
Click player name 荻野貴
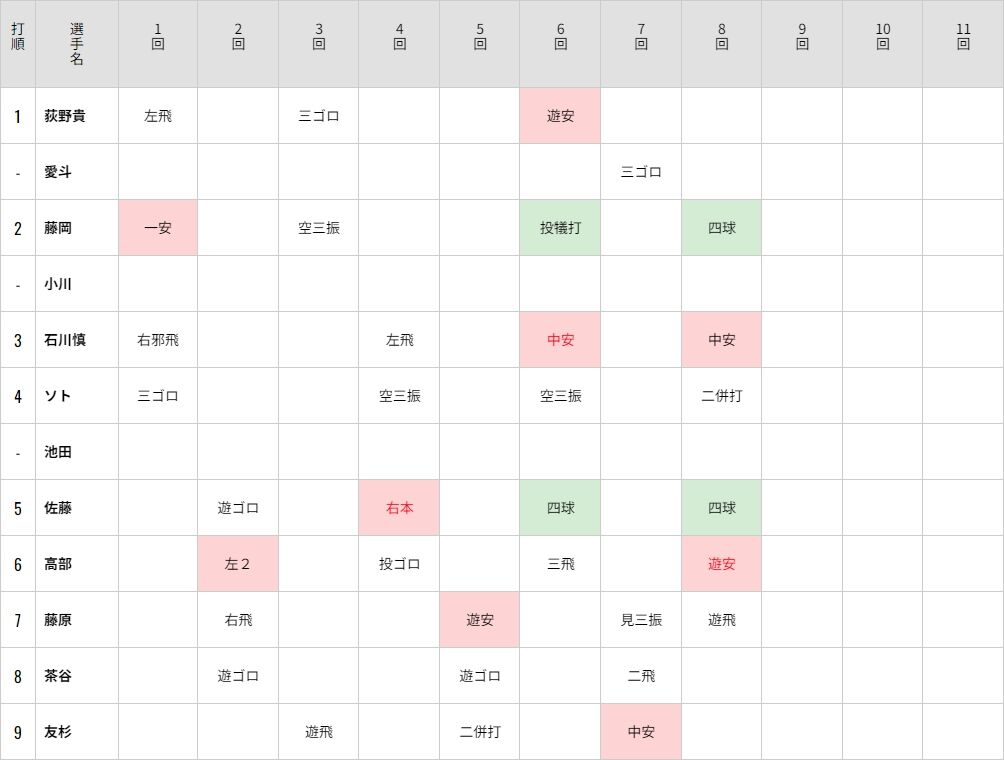pos(65,116)
